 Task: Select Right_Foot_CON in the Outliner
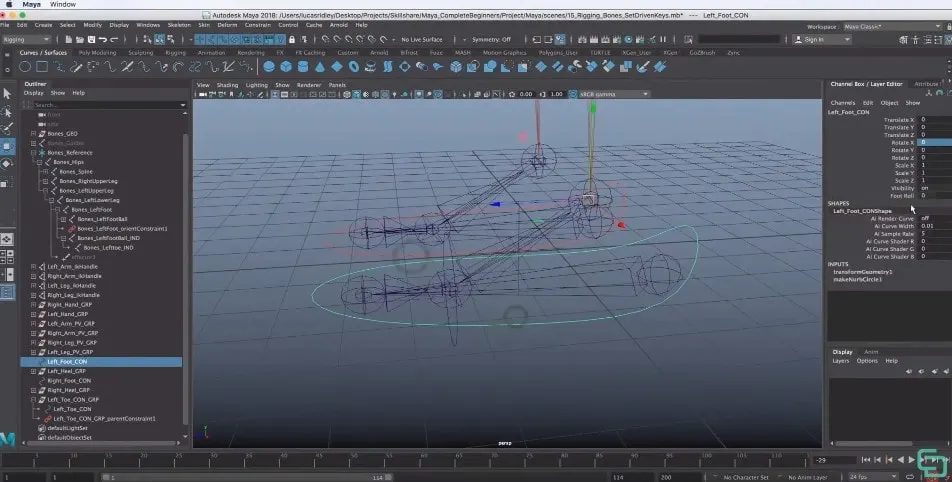point(68,381)
